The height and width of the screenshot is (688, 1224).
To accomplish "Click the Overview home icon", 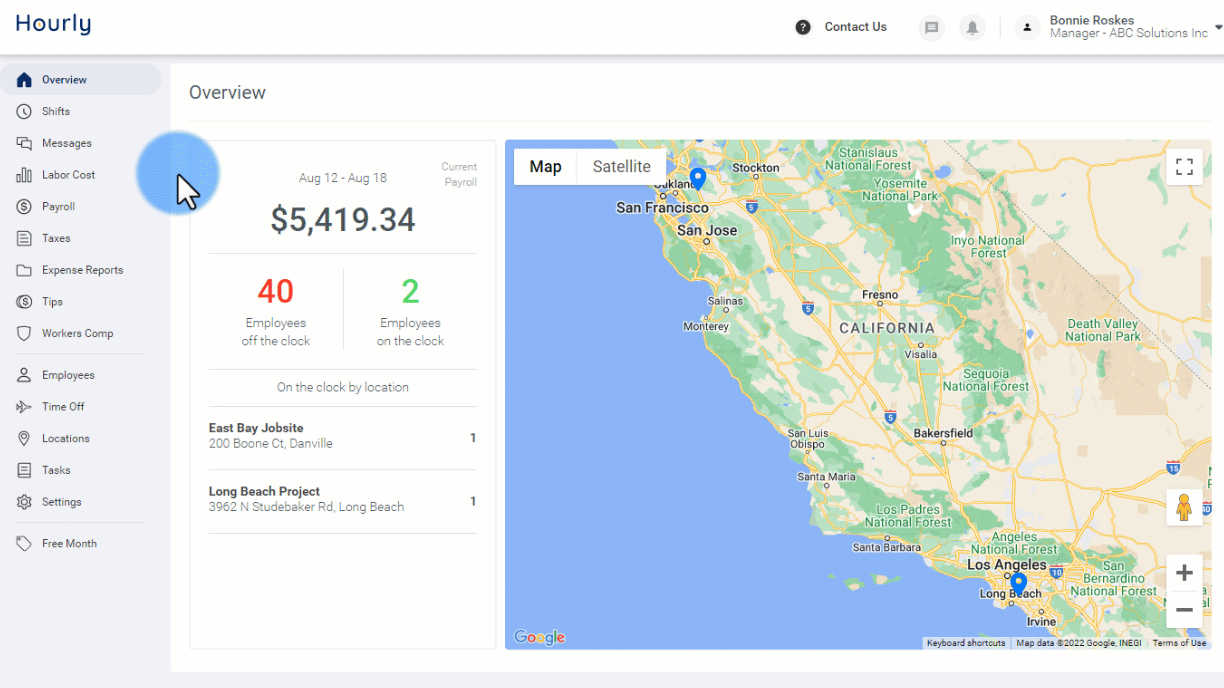I will coord(24,80).
